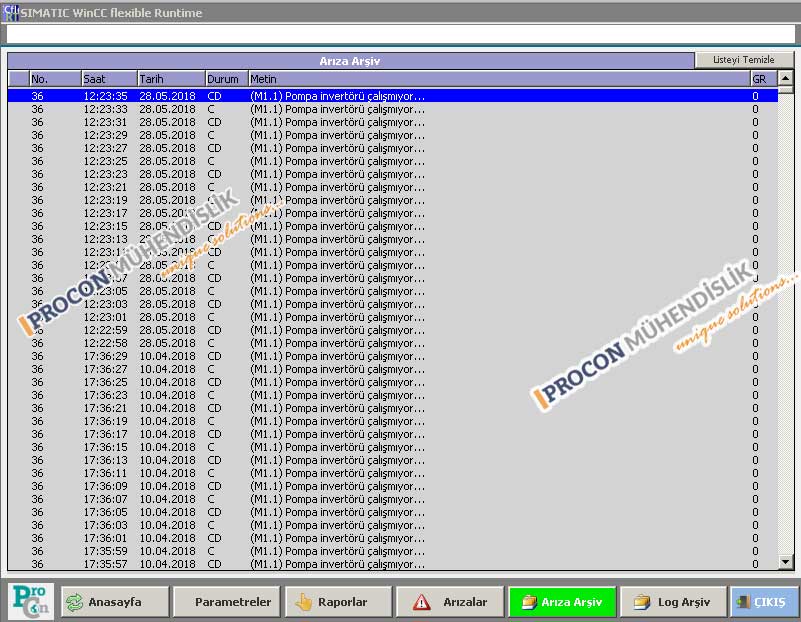The image size is (801, 622).
Task: Click the No. column header
Action: coord(55,79)
